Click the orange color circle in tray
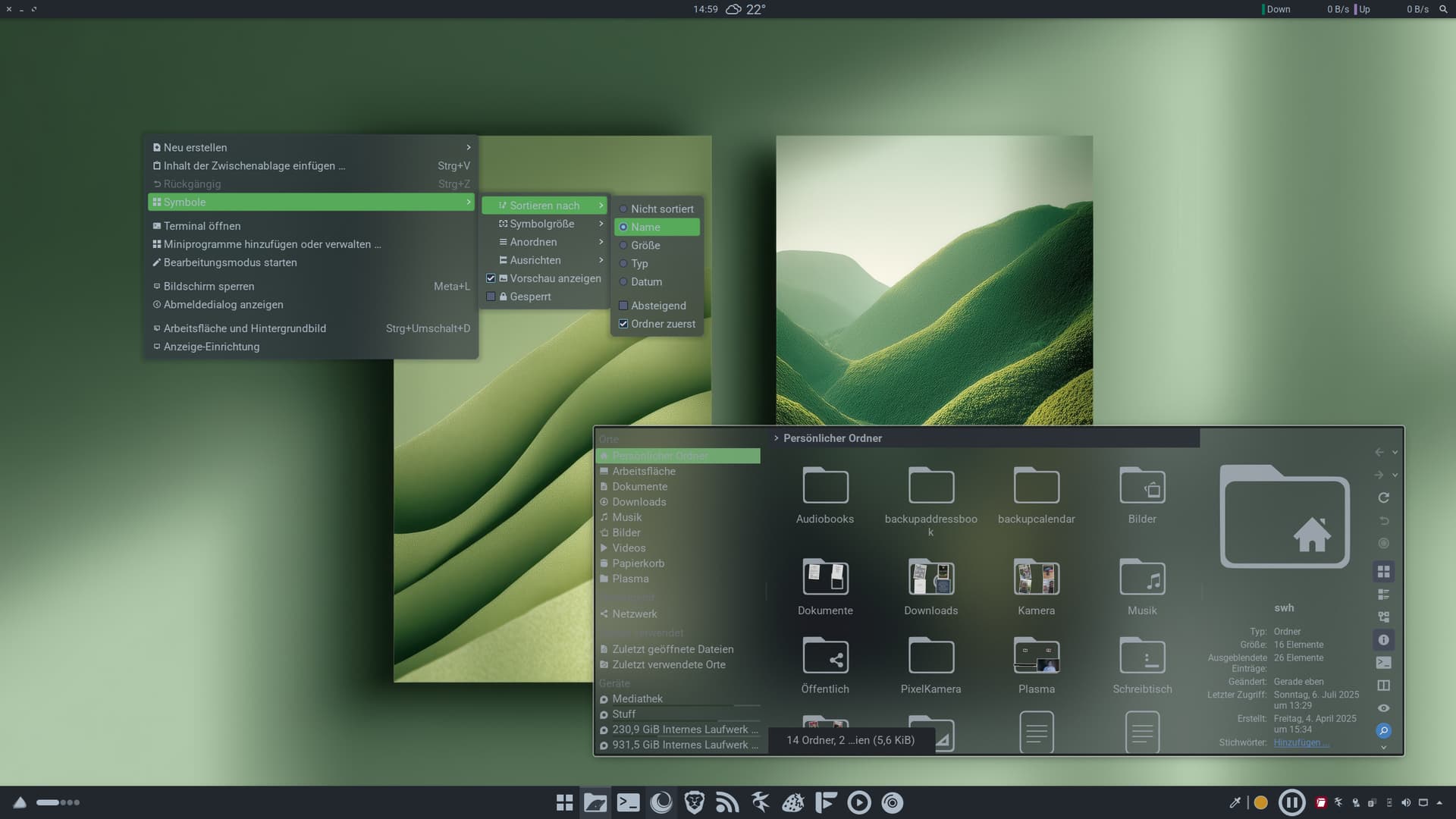The width and height of the screenshot is (1456, 819). pos(1260,802)
